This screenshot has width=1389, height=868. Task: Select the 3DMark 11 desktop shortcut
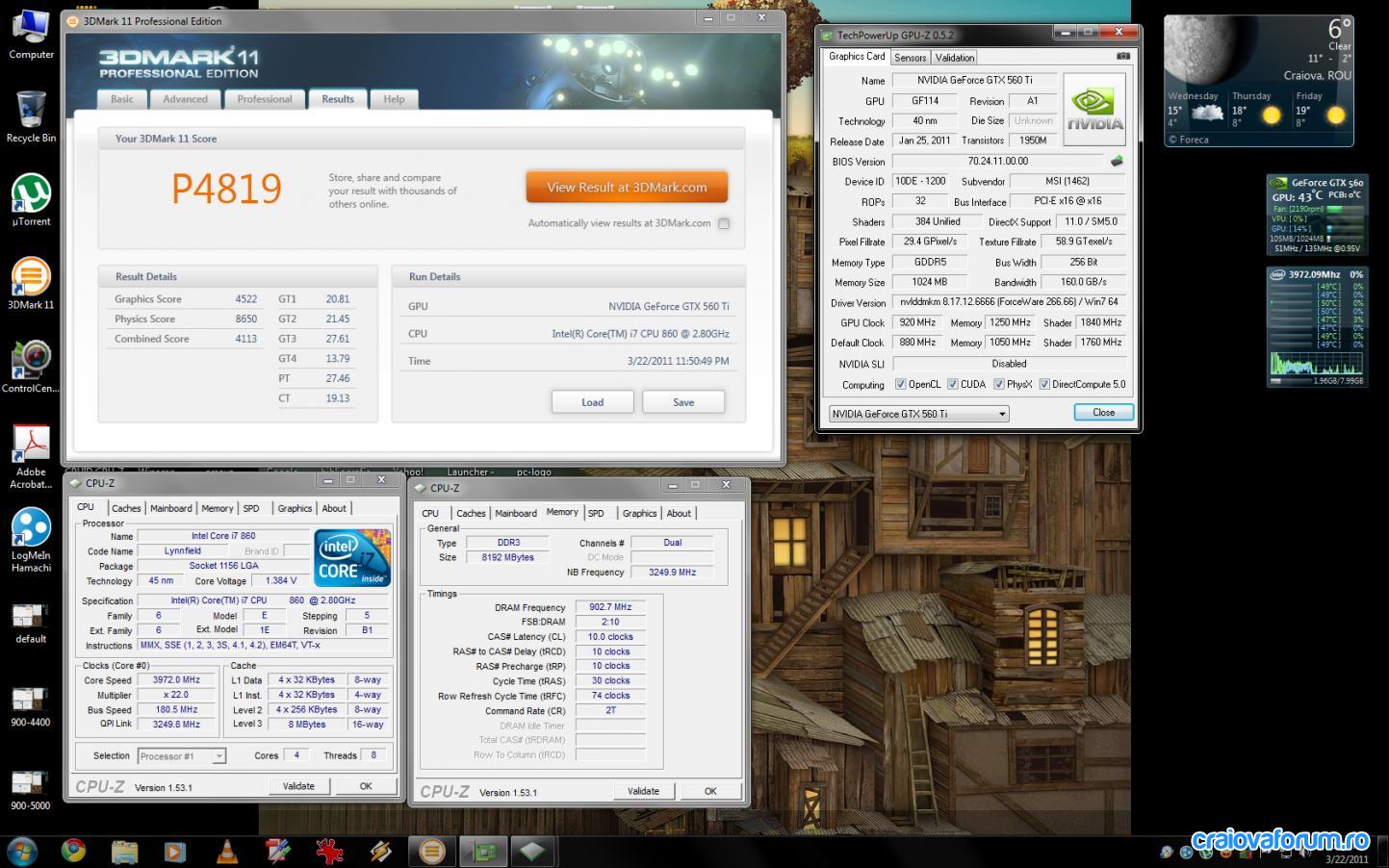[x=31, y=284]
